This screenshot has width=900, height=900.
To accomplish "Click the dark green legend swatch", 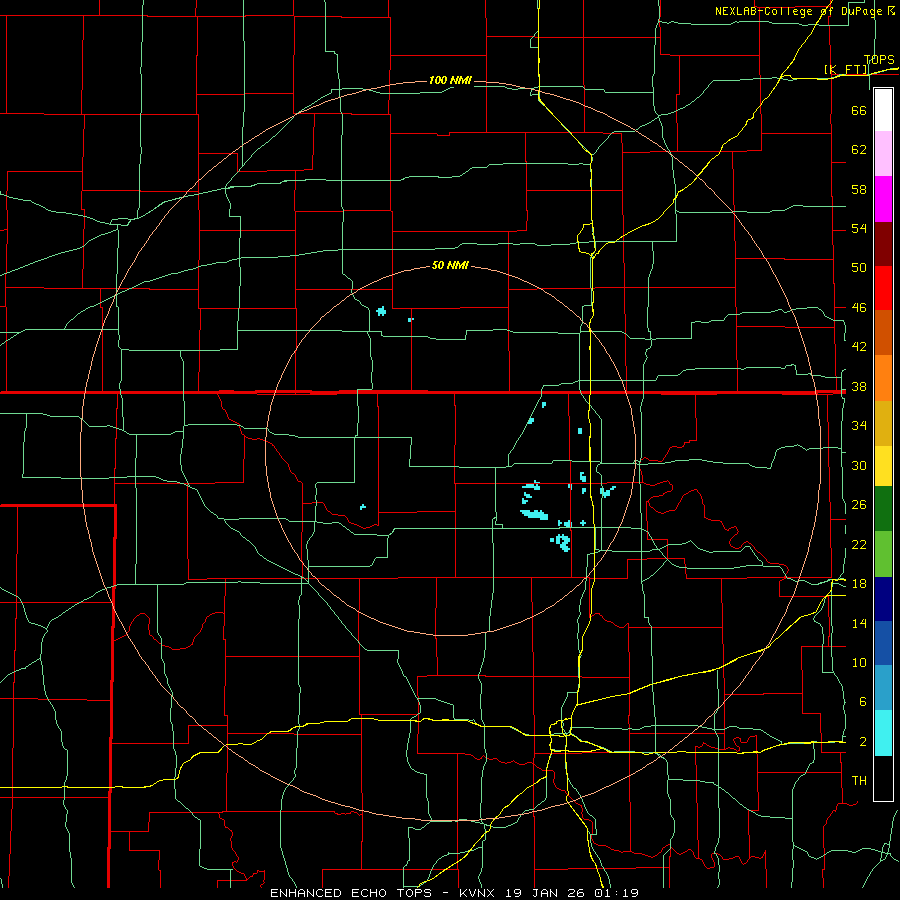I will (883, 509).
